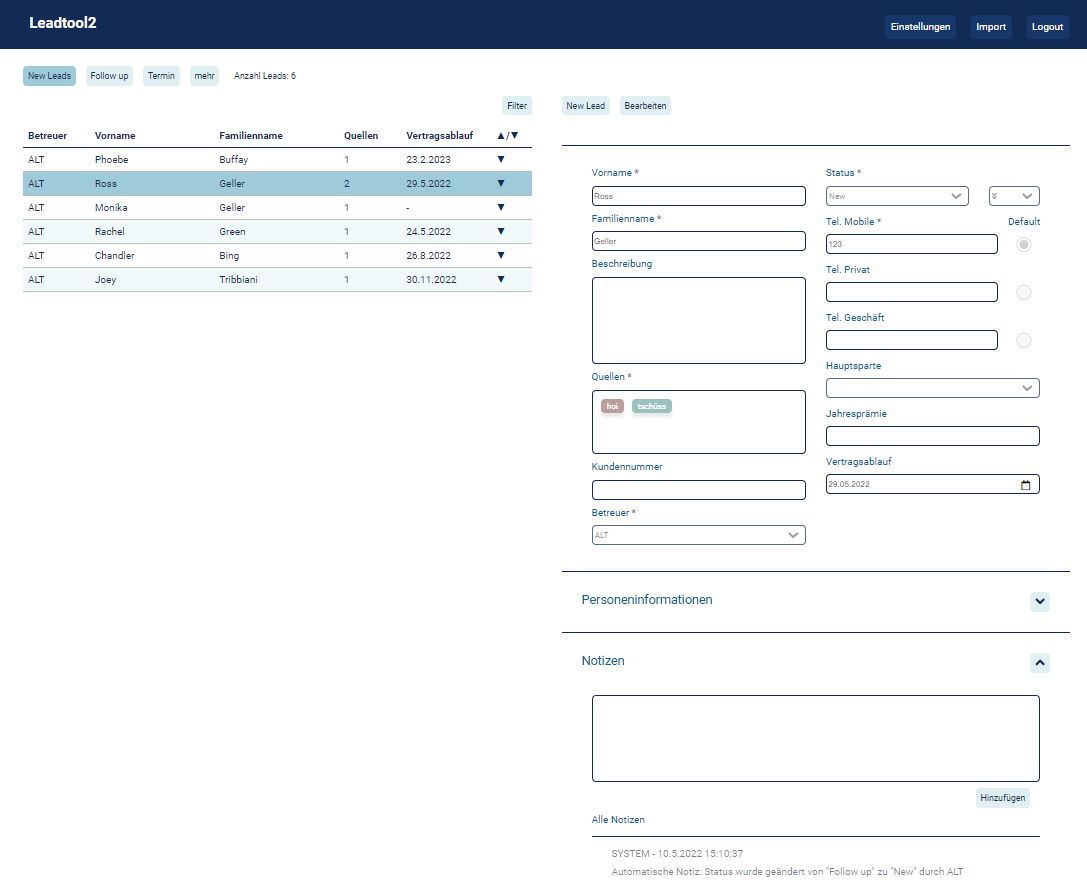The width and height of the screenshot is (1087, 883).
Task: Select Tel. Privat as default number
Action: 1023,292
